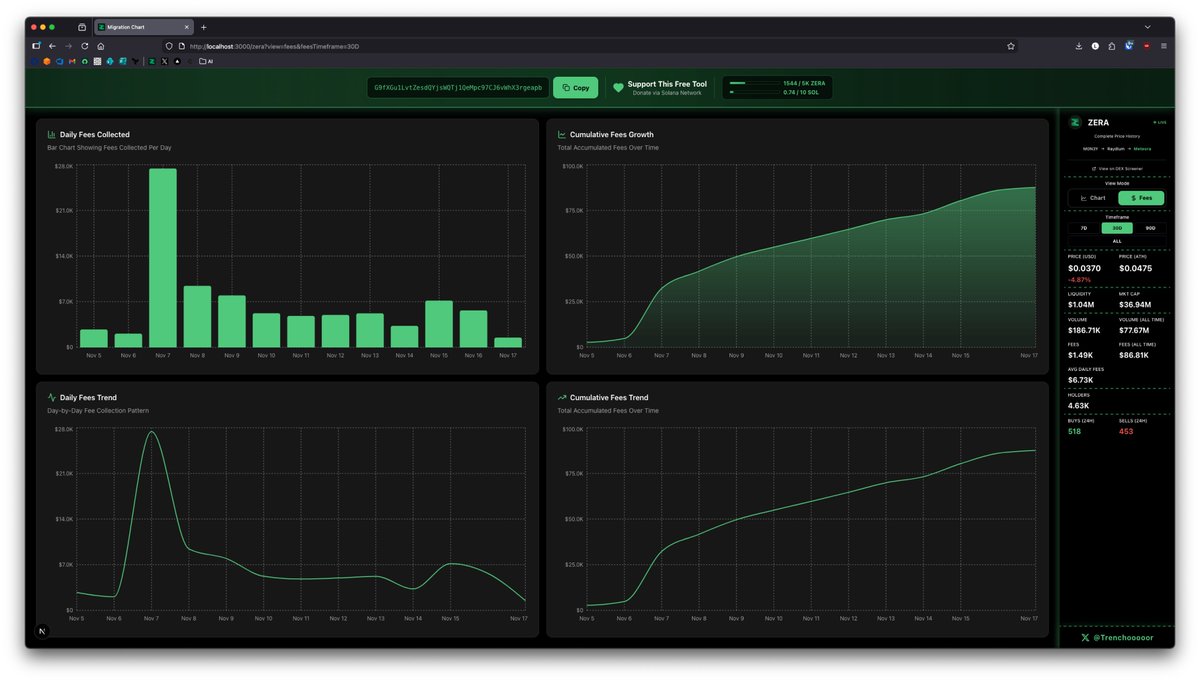
Task: Select the 7D timeframe option
Action: point(1084,228)
